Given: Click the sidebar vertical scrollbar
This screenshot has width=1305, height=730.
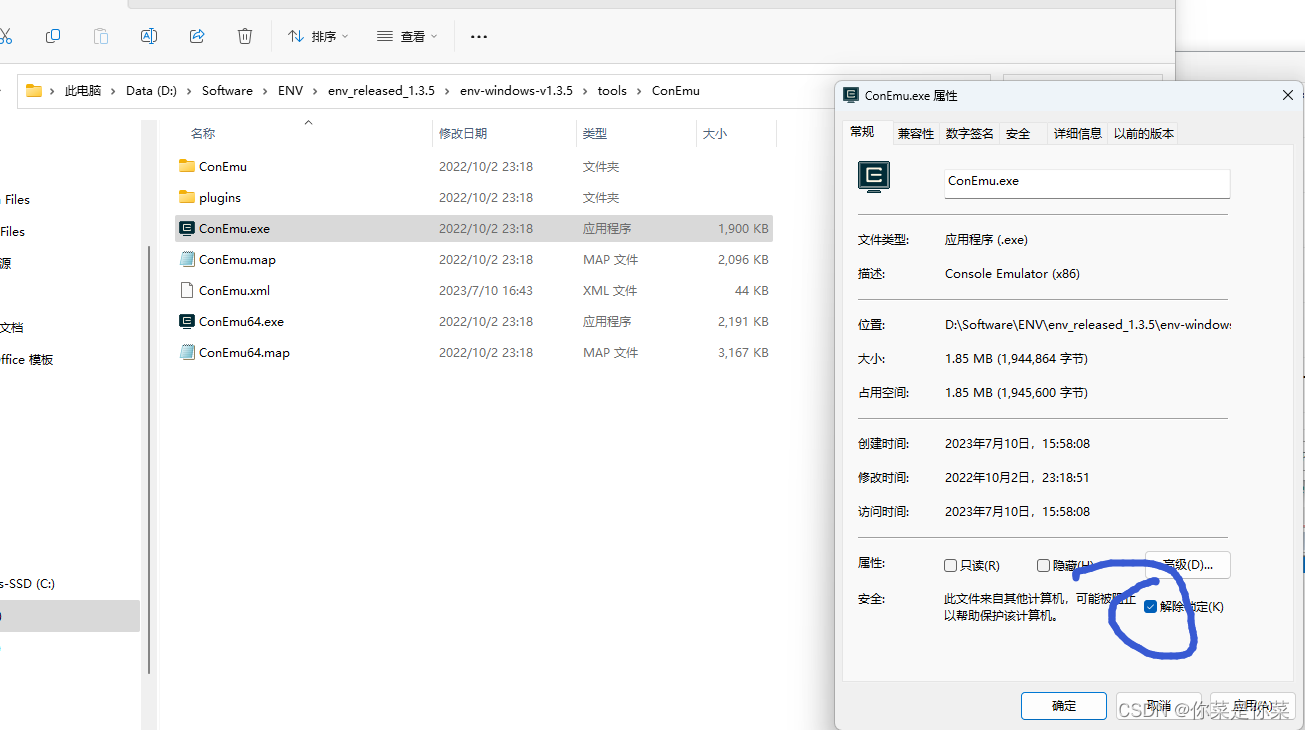Looking at the screenshot, I should click(x=149, y=460).
